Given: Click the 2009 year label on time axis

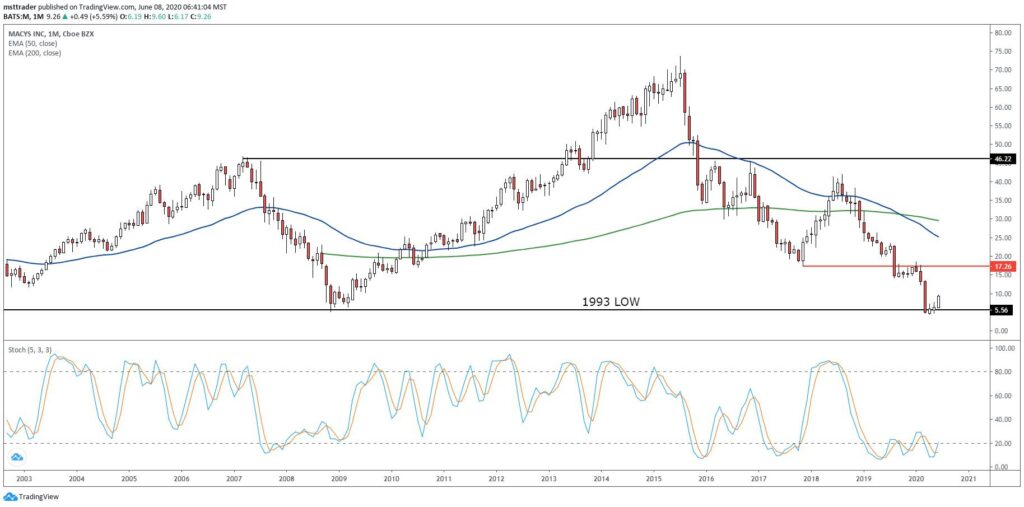Looking at the screenshot, I should [338, 480].
